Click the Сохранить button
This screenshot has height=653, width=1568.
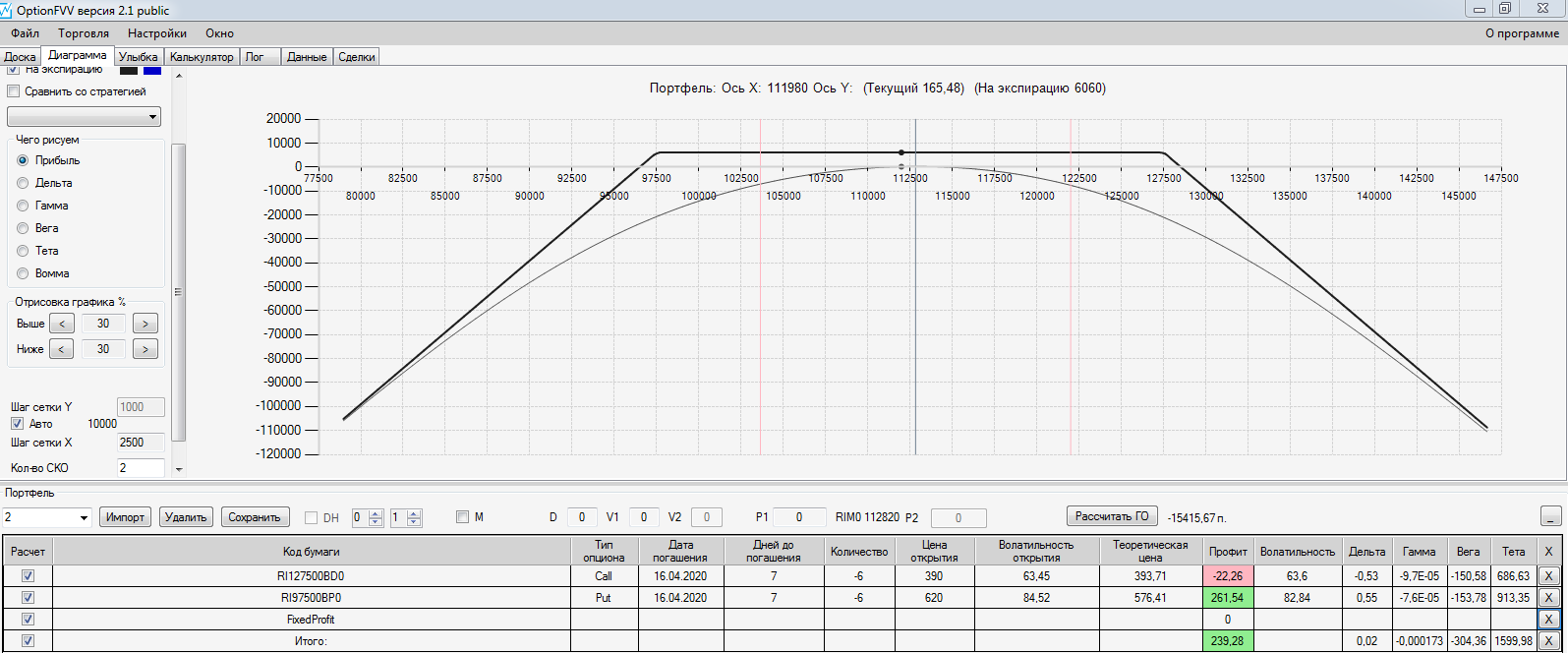(256, 517)
